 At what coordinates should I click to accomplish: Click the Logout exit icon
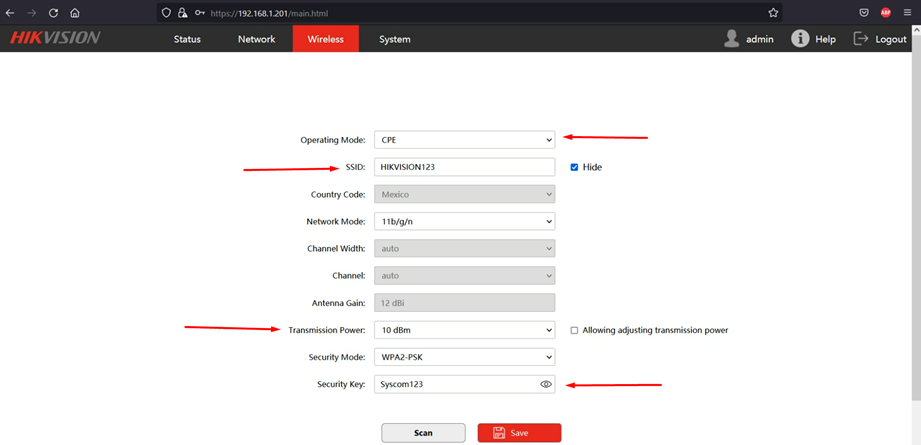tap(861, 39)
